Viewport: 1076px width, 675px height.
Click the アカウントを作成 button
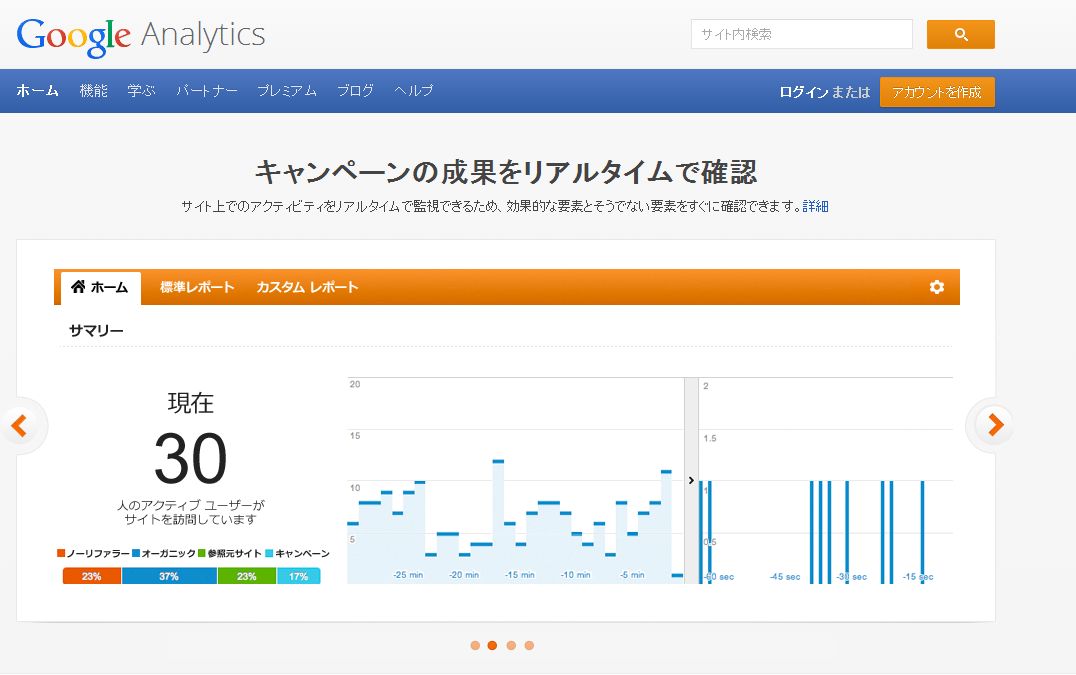click(937, 92)
